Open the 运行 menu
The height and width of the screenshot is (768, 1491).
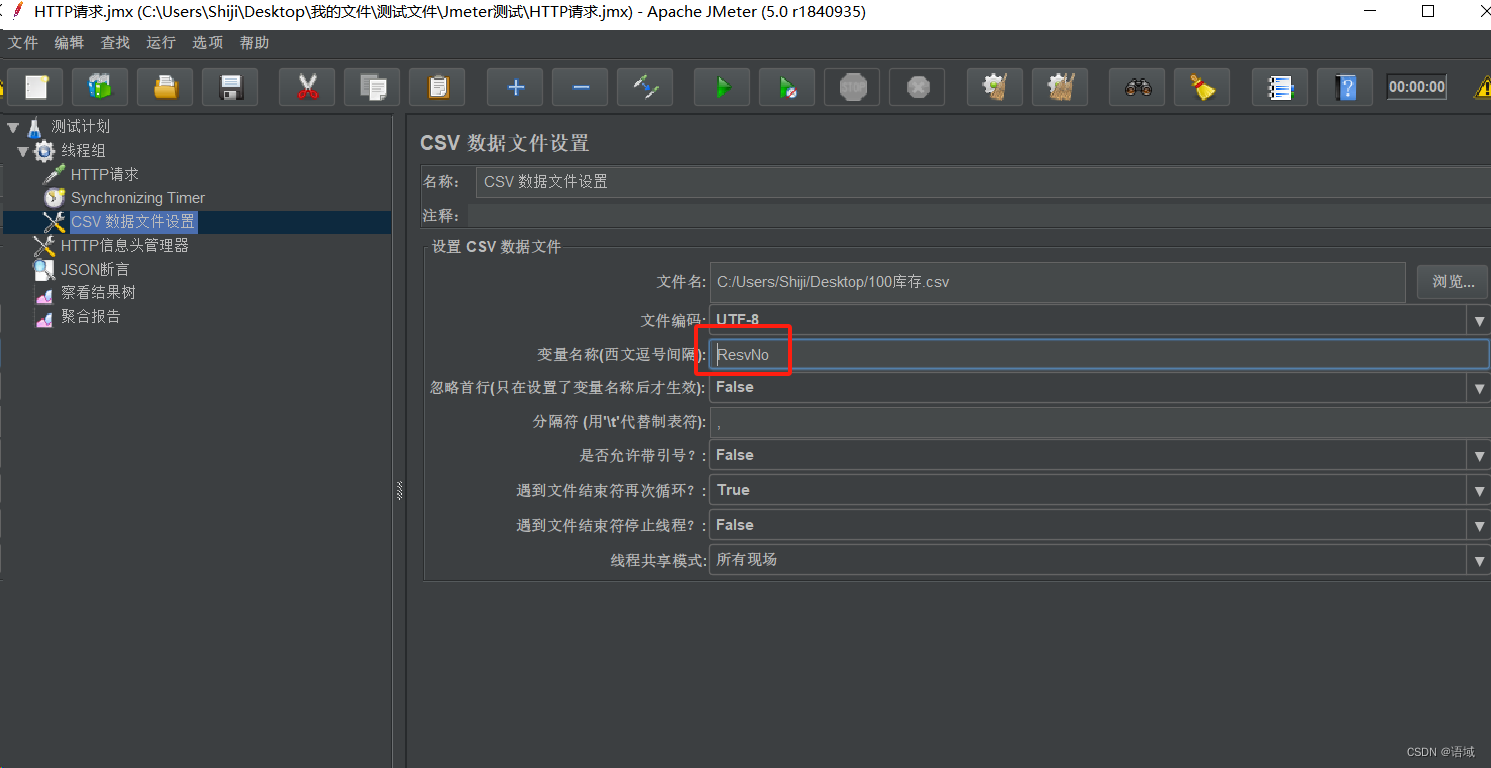point(160,43)
